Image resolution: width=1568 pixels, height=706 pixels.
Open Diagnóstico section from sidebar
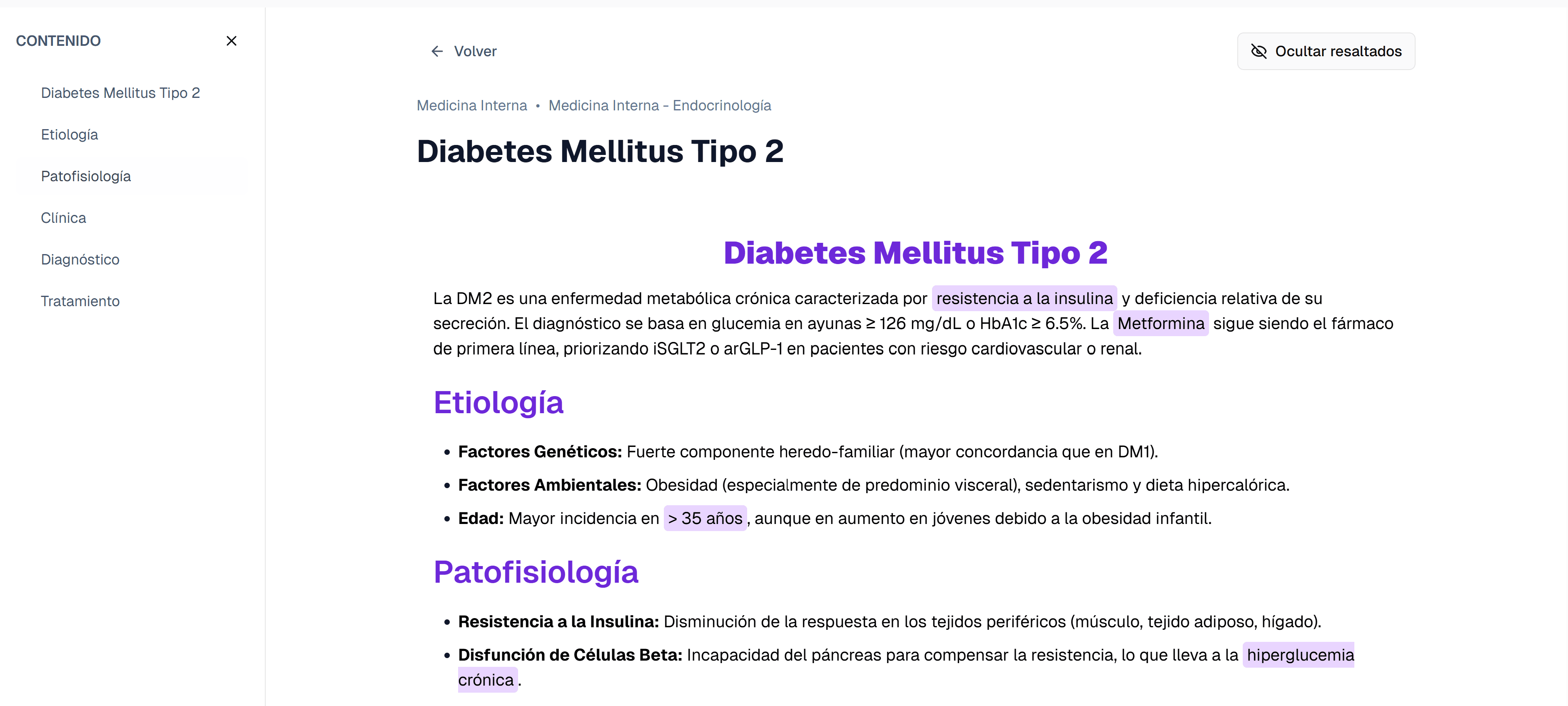coord(80,259)
